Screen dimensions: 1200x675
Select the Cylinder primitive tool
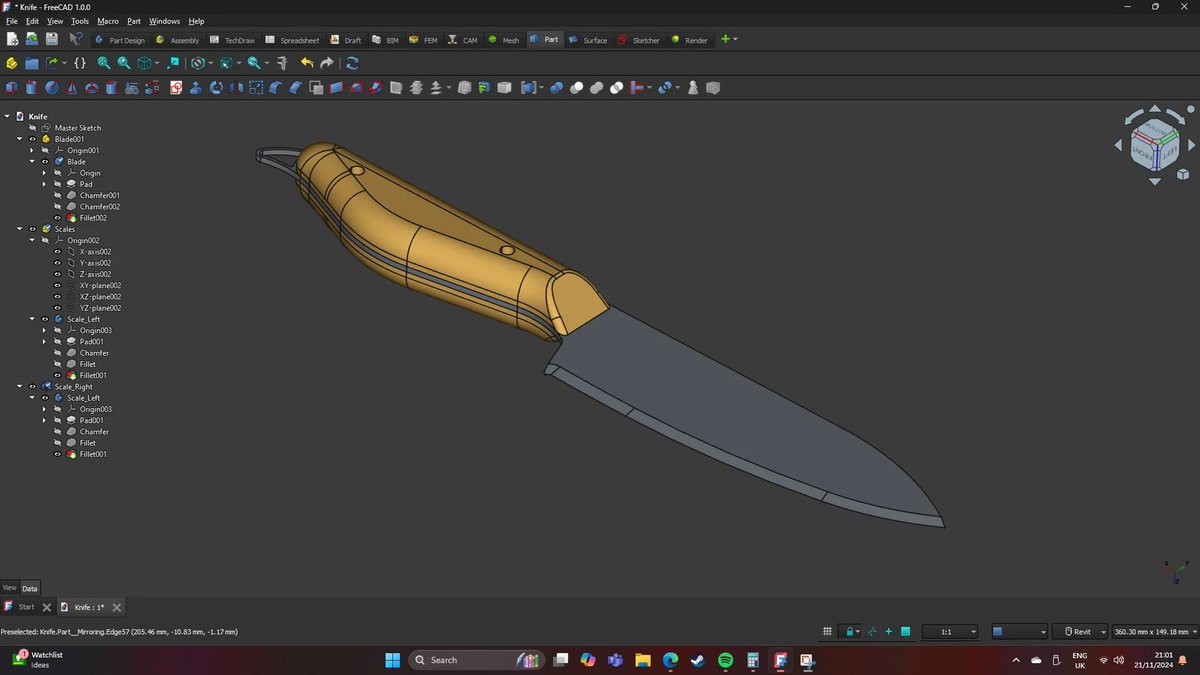click(31, 88)
